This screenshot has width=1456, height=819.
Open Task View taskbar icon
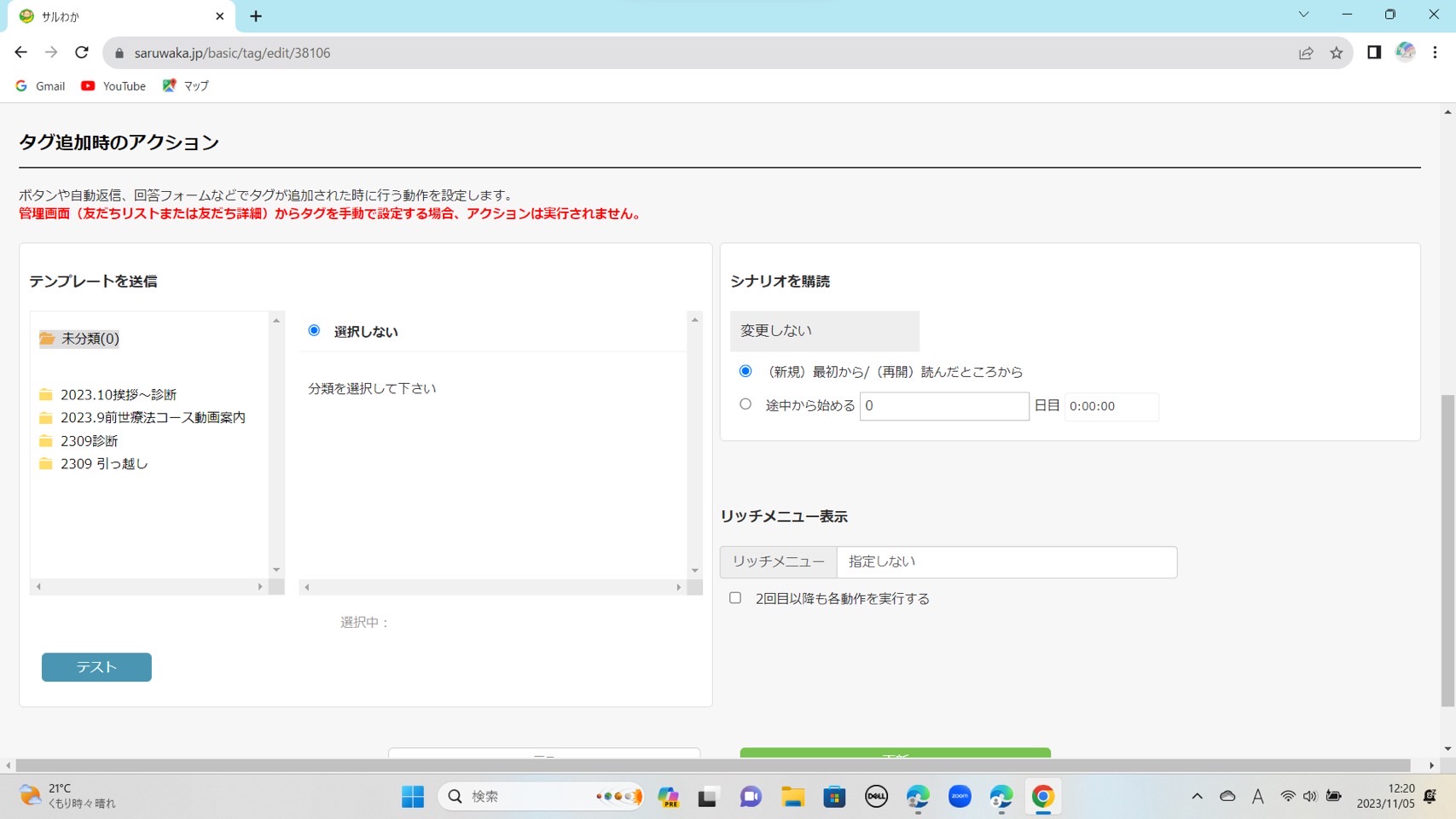click(707, 797)
